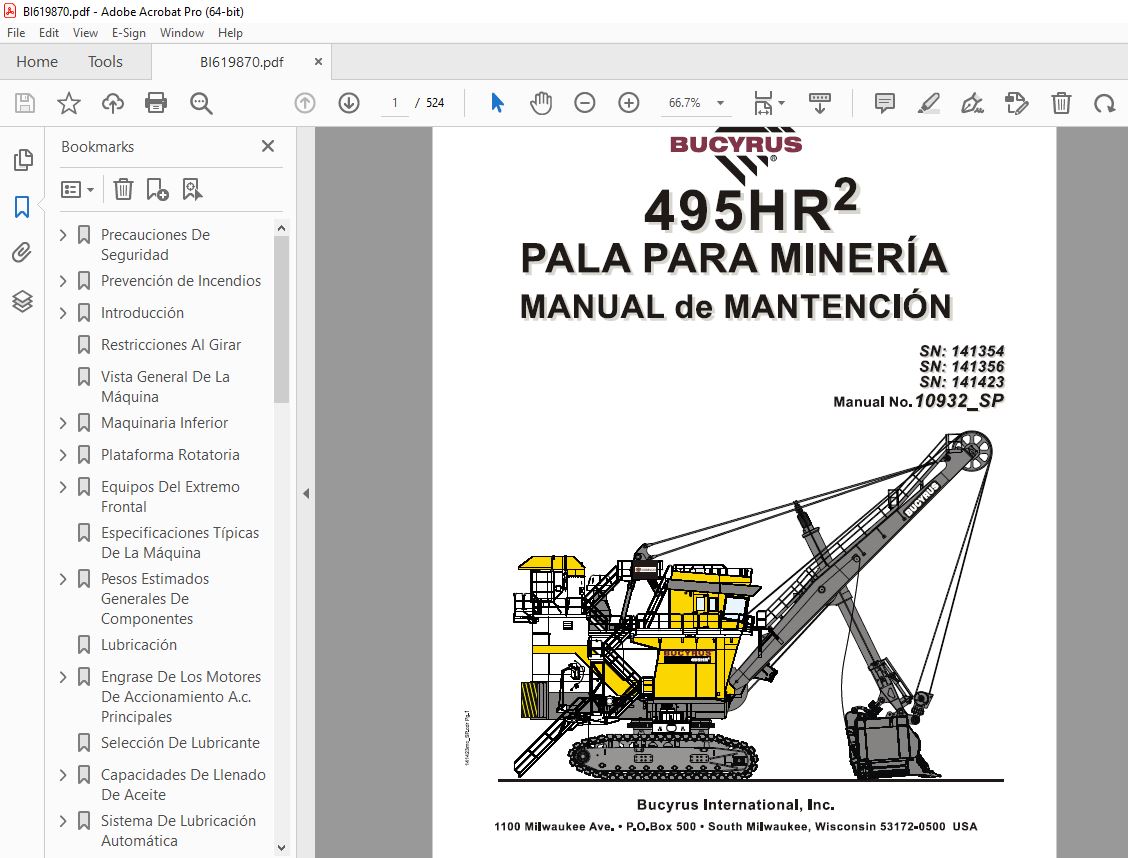The height and width of the screenshot is (858, 1128).
Task: Enable scrolling mode via keyboard-arrow icon
Action: click(819, 104)
